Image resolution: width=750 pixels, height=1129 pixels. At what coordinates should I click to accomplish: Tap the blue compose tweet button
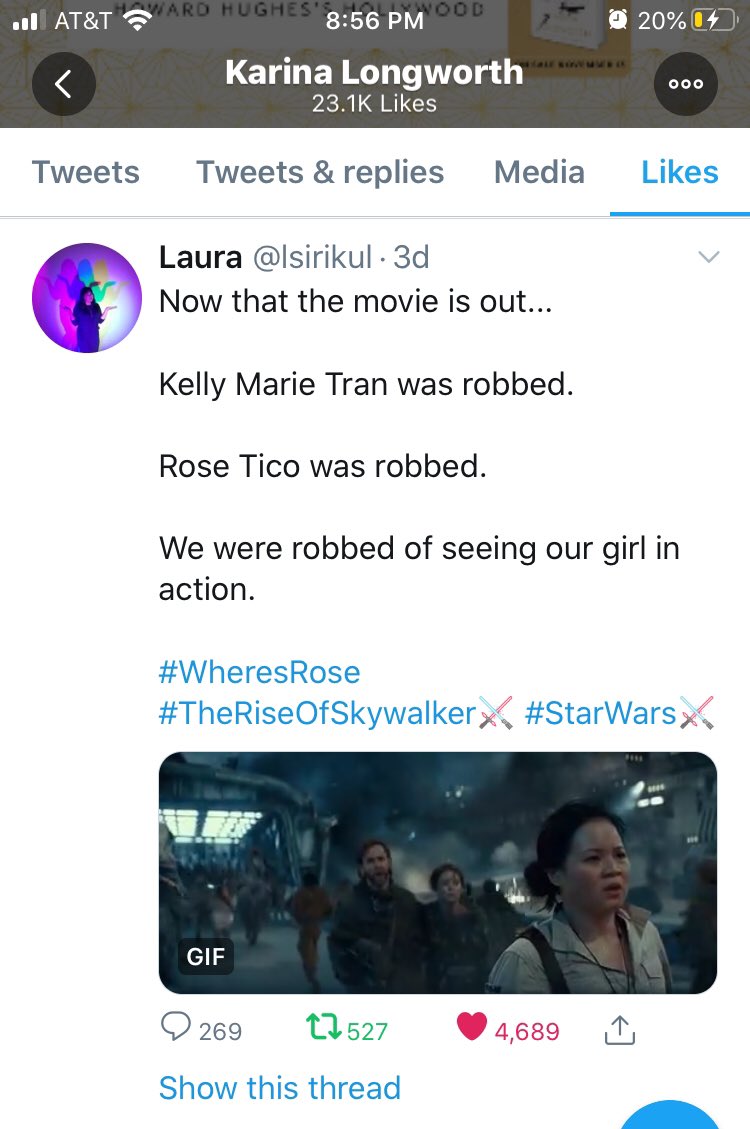[x=670, y=1115]
